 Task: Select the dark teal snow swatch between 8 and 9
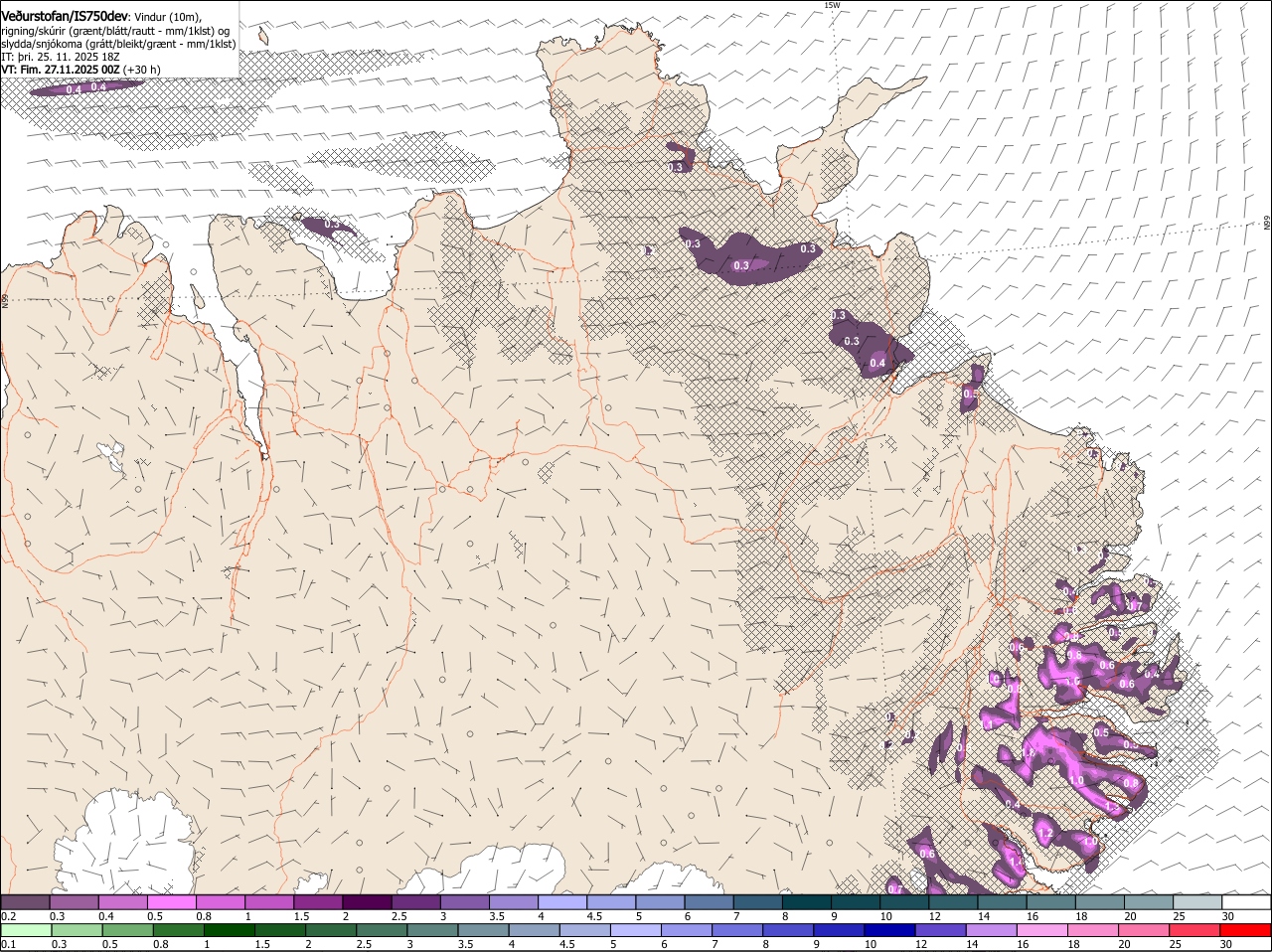pyautogui.click(x=806, y=902)
